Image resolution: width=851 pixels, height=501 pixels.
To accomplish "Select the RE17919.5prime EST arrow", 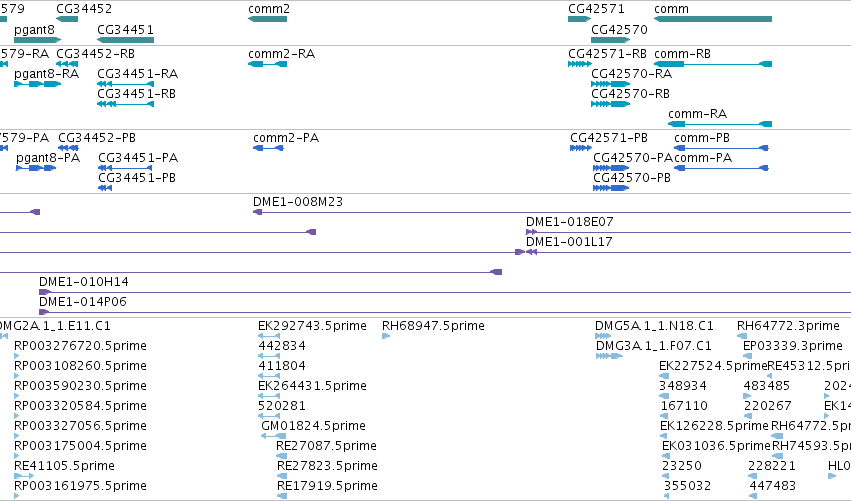I will (x=282, y=497).
